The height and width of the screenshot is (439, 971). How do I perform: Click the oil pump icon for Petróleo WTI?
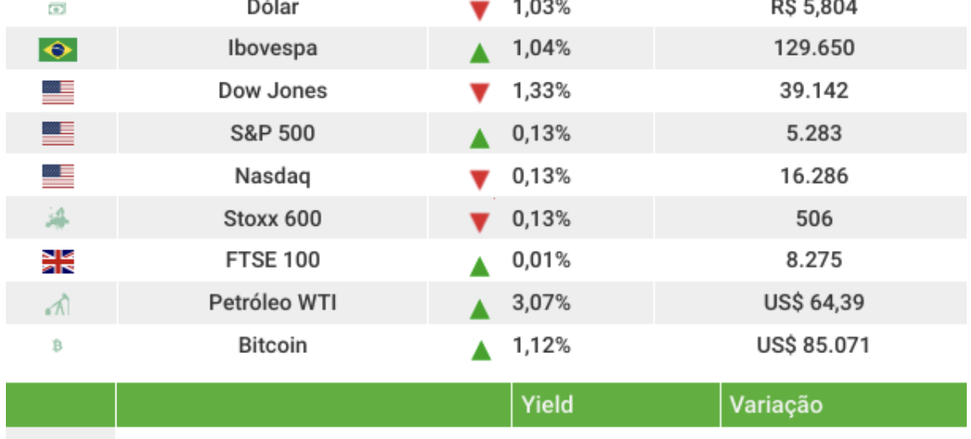point(58,304)
